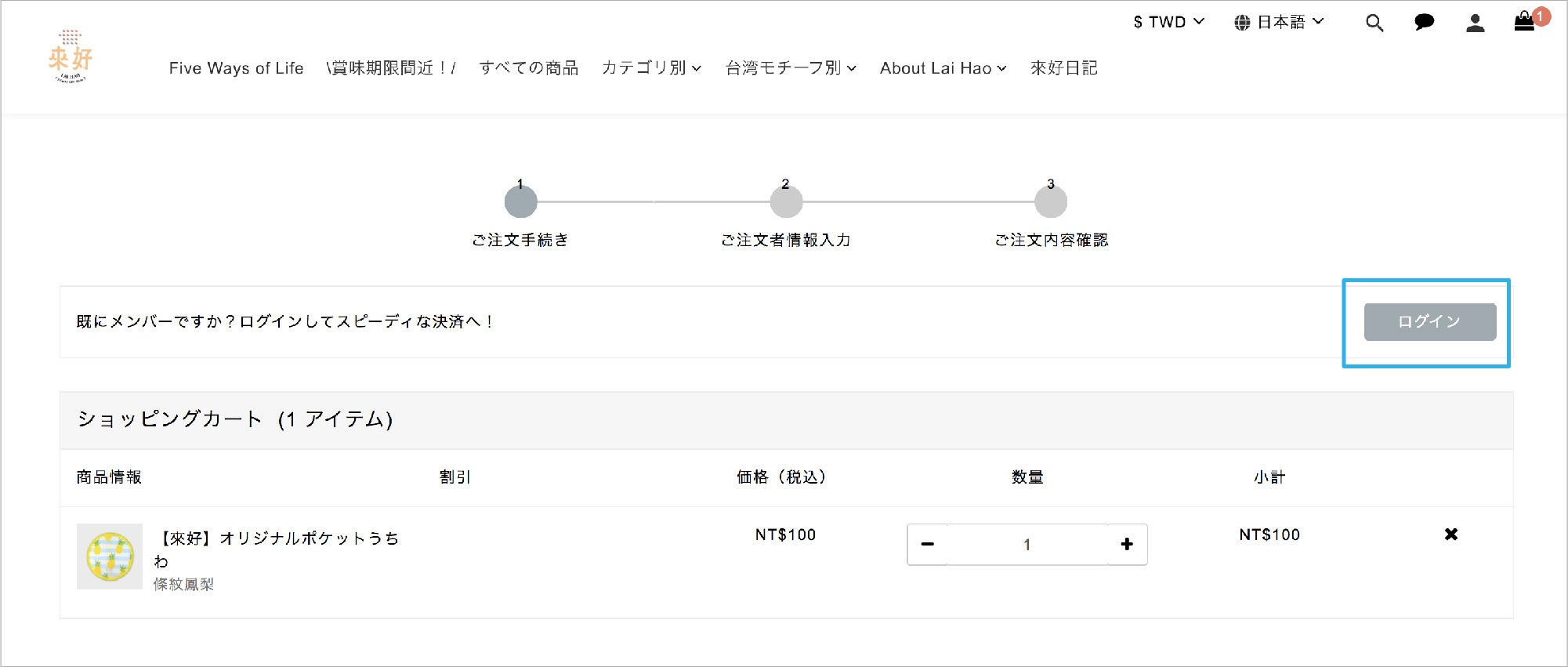The height and width of the screenshot is (667, 1568).
Task: Open the chat message bubble icon
Action: [x=1424, y=23]
